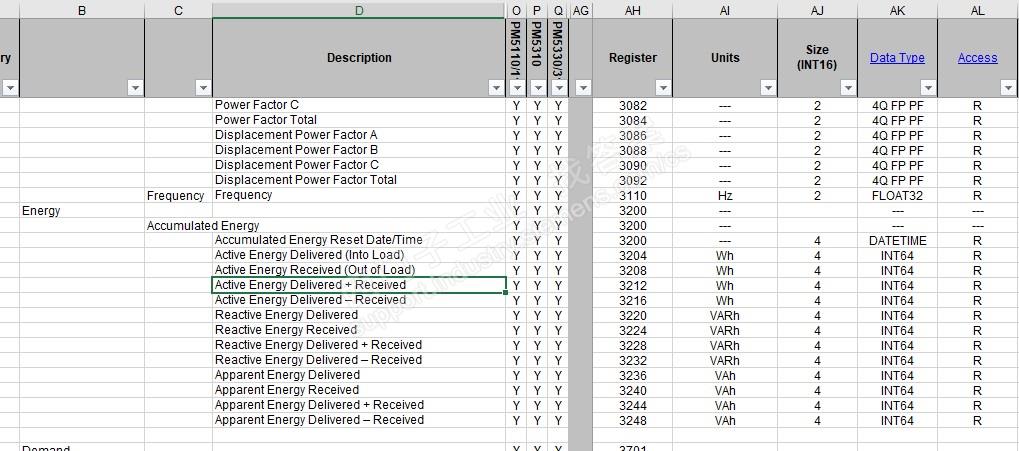1019x451 pixels.
Task: Open the Size (INT16) filter dropdown
Action: [x=849, y=88]
